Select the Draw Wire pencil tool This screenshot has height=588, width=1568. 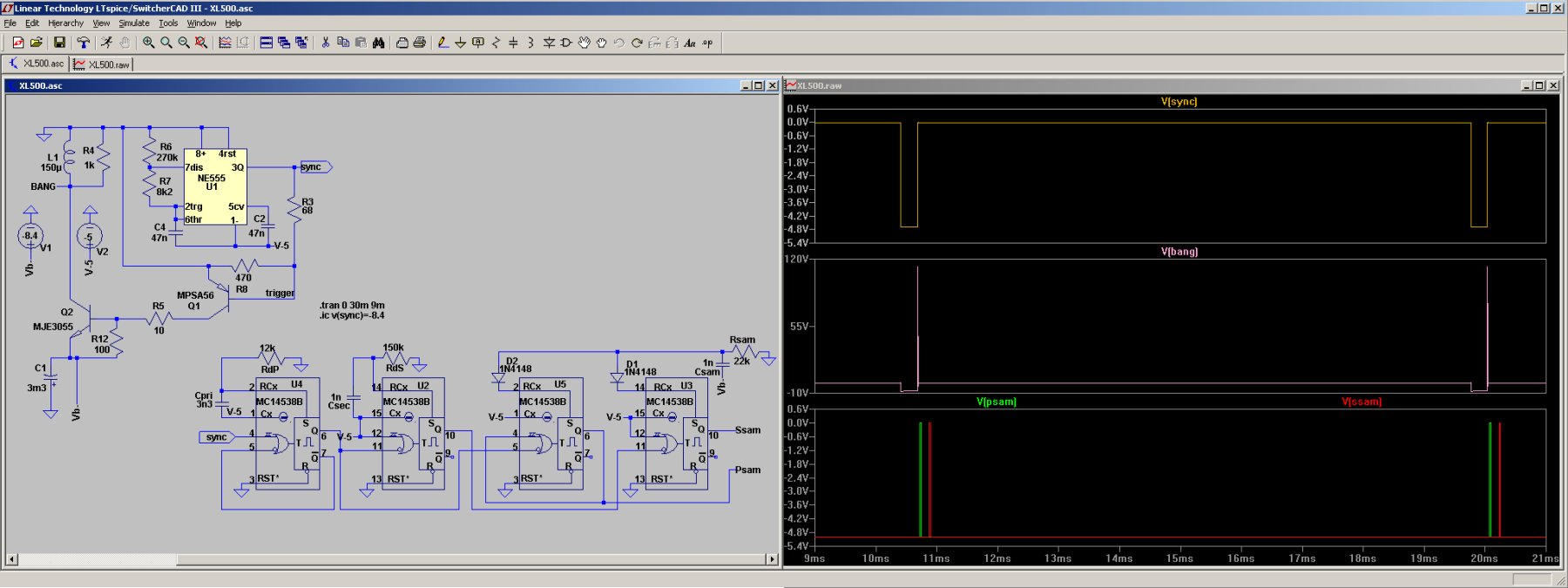click(443, 43)
